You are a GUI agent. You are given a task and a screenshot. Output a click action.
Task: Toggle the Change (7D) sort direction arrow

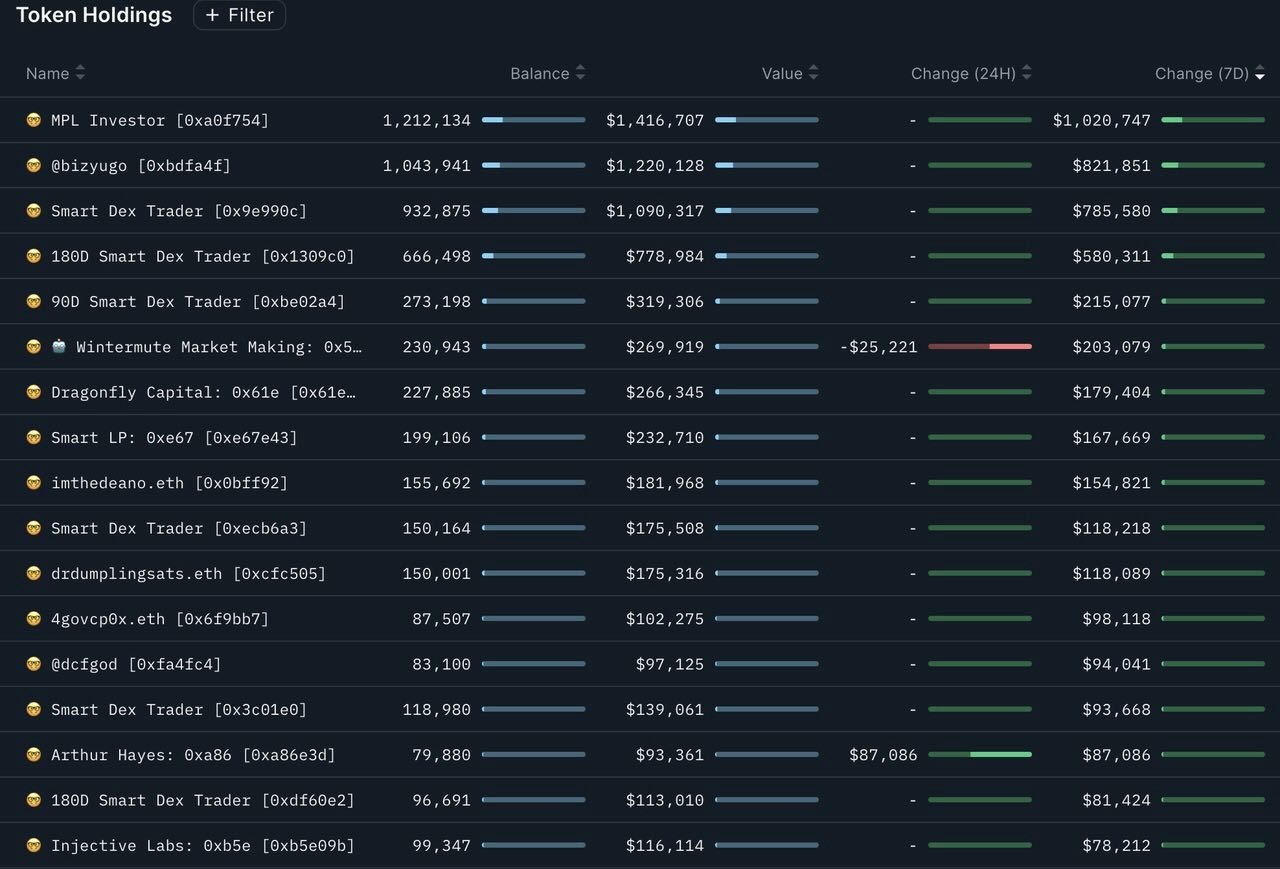point(1259,74)
